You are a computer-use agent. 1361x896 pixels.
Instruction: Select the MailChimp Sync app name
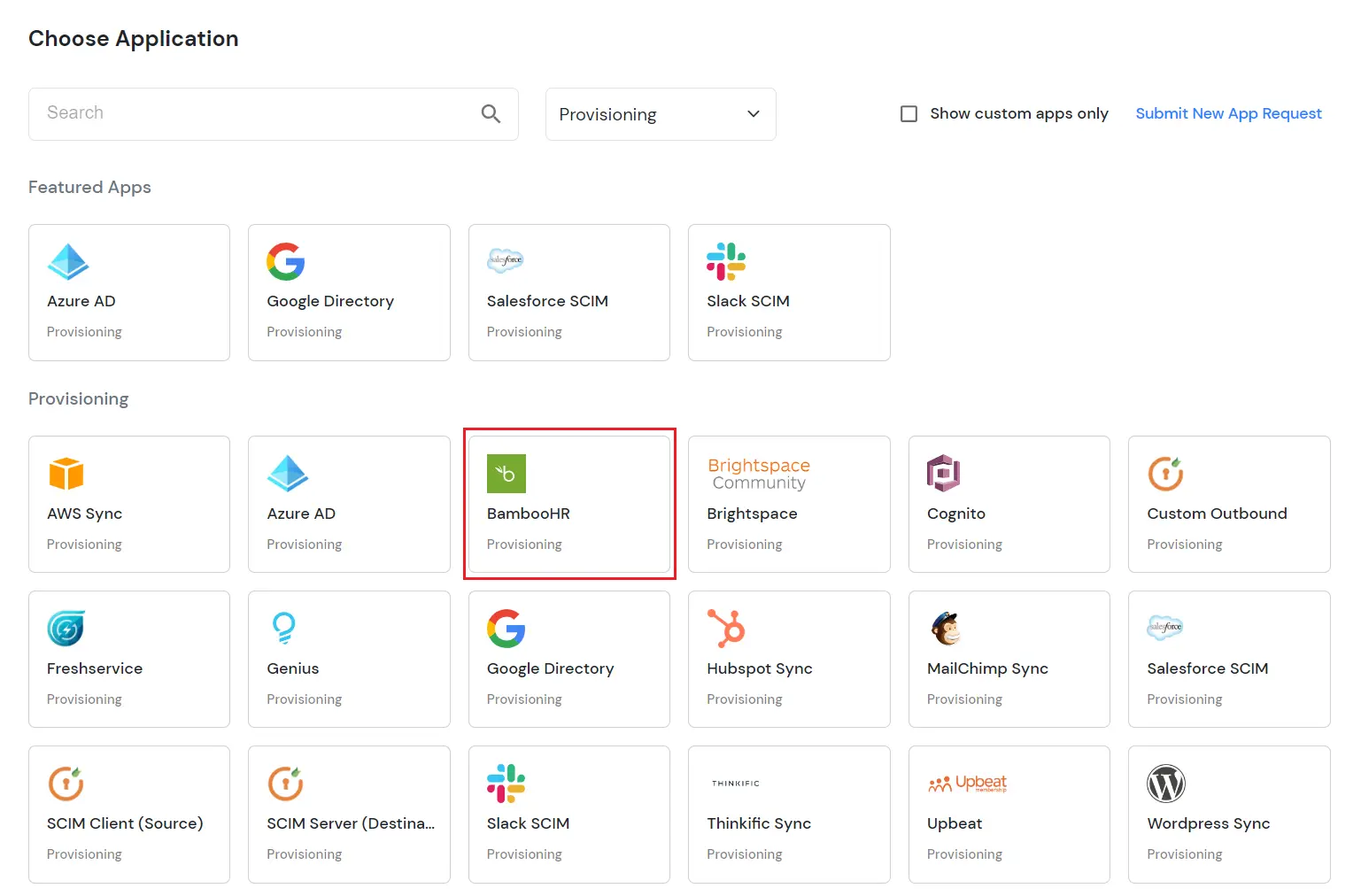coord(987,668)
